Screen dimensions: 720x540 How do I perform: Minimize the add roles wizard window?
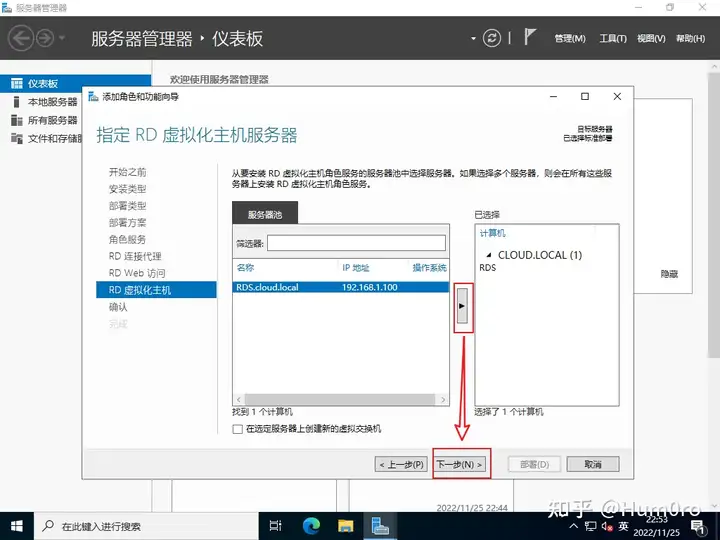click(x=553, y=96)
